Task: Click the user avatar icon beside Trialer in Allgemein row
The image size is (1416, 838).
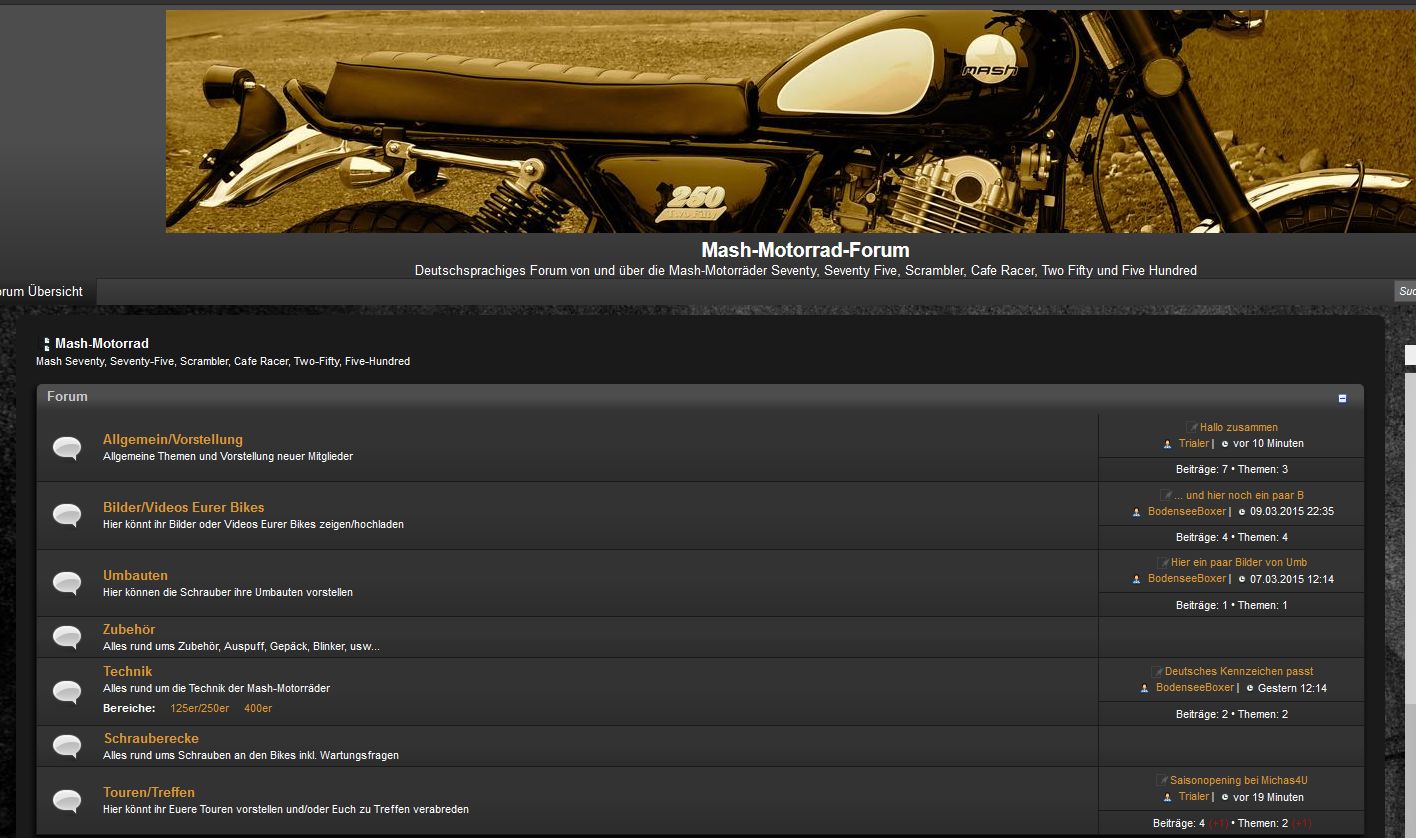Action: point(1167,444)
